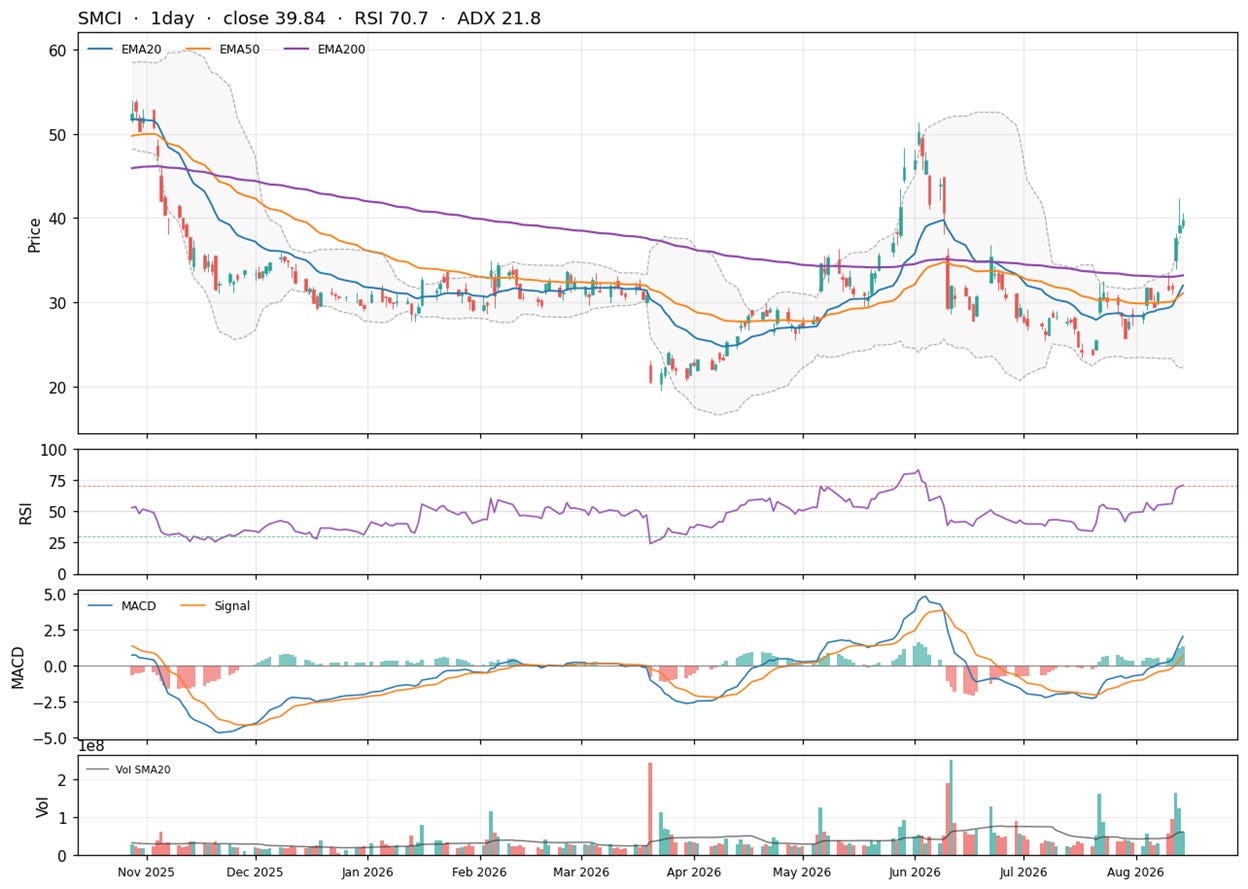
Task: Click the Mar 2026 date tick label
Action: 581,872
